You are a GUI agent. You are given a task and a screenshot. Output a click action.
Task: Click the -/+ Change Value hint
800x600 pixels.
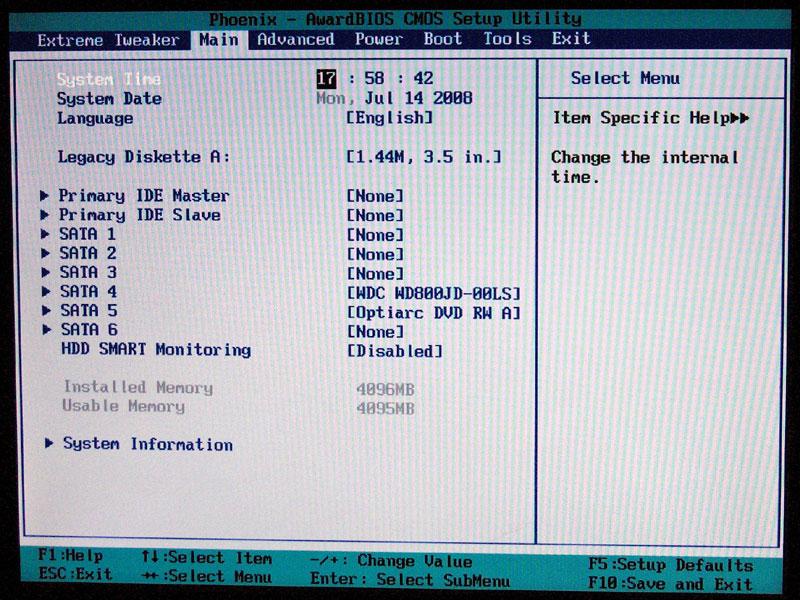coord(391,561)
